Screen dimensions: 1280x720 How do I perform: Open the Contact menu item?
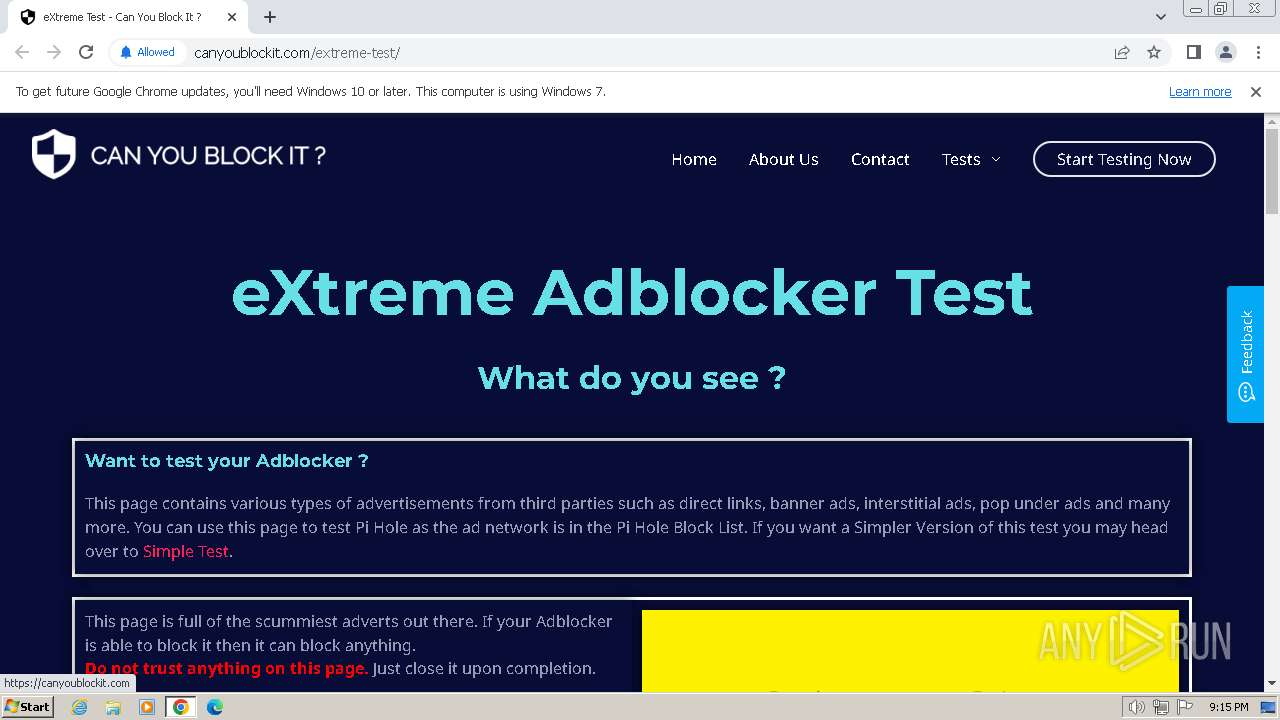880,159
